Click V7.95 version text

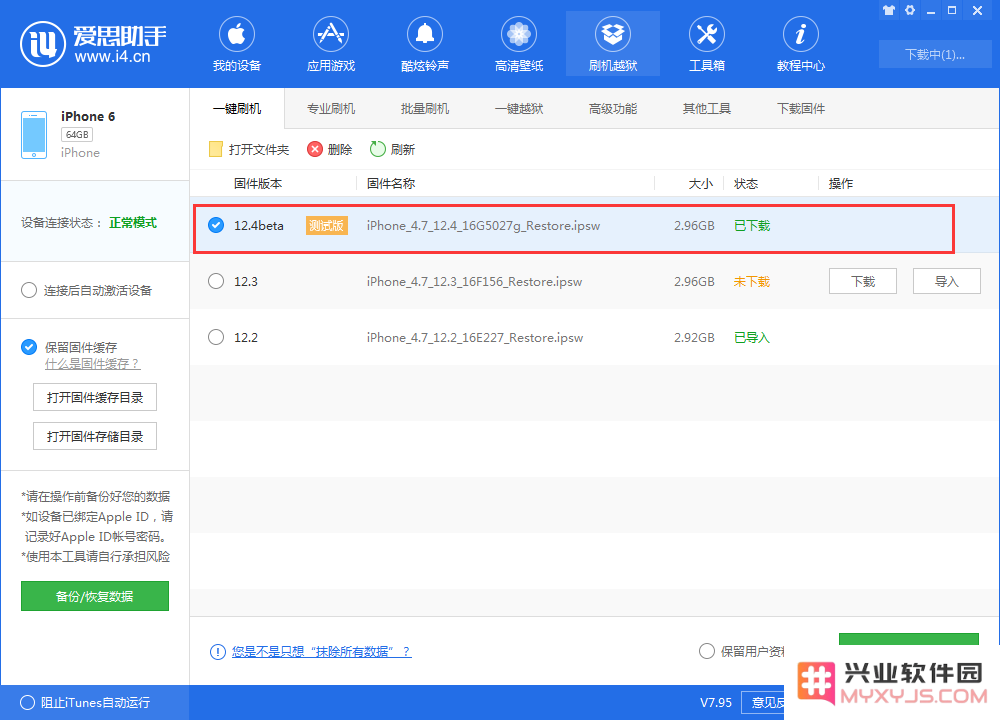pos(716,703)
